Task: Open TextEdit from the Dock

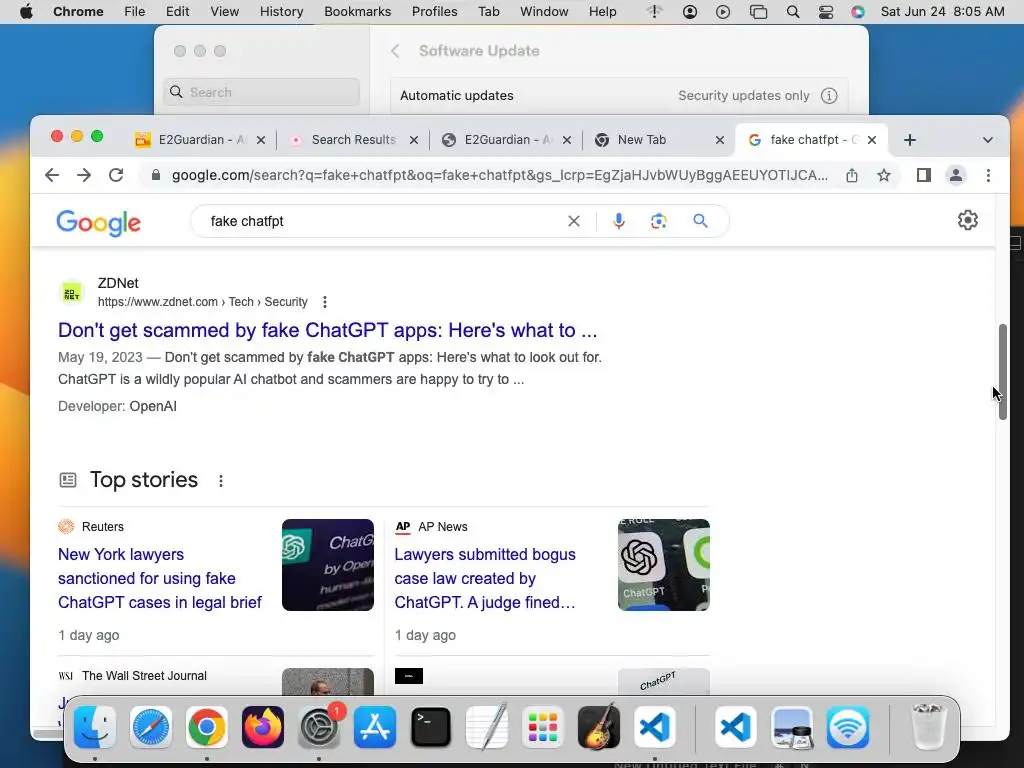Action: (x=487, y=726)
